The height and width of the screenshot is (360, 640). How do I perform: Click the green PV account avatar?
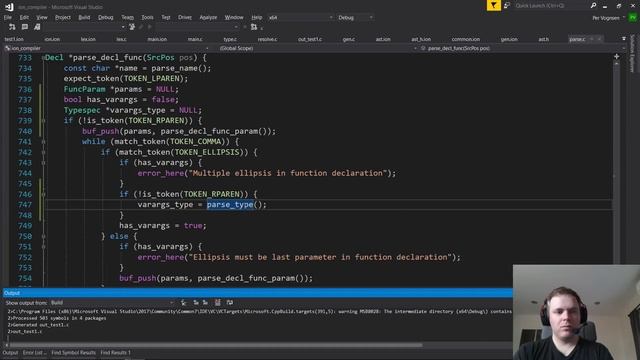pos(633,18)
